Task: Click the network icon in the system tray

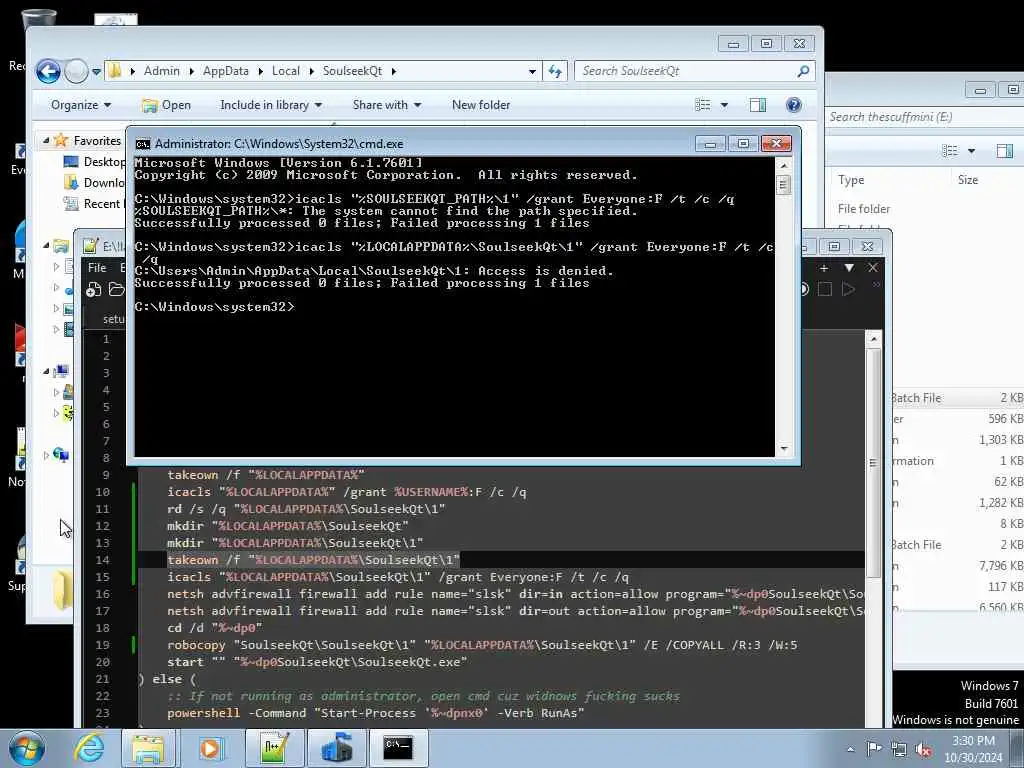Action: 899,750
